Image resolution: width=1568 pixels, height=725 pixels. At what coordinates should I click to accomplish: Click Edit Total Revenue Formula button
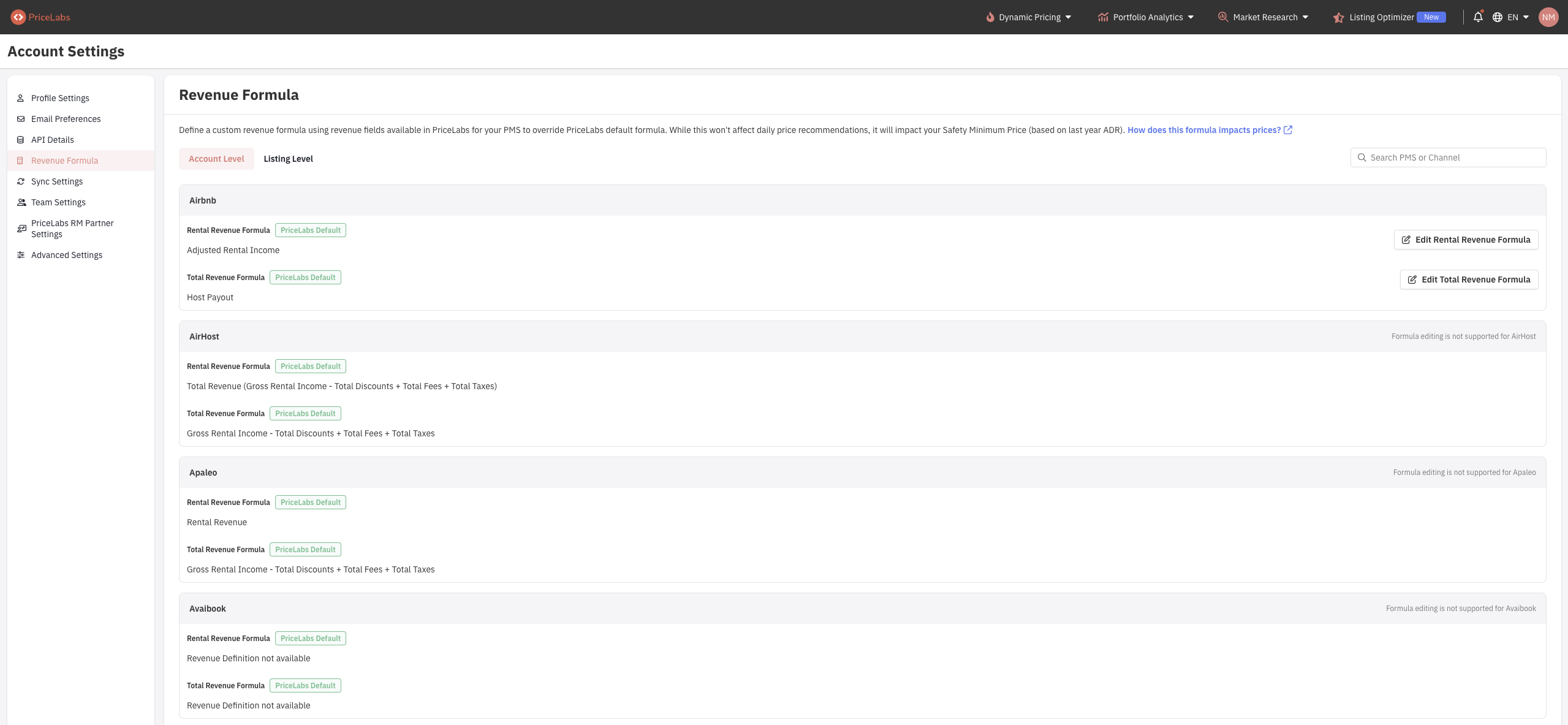click(x=1469, y=279)
